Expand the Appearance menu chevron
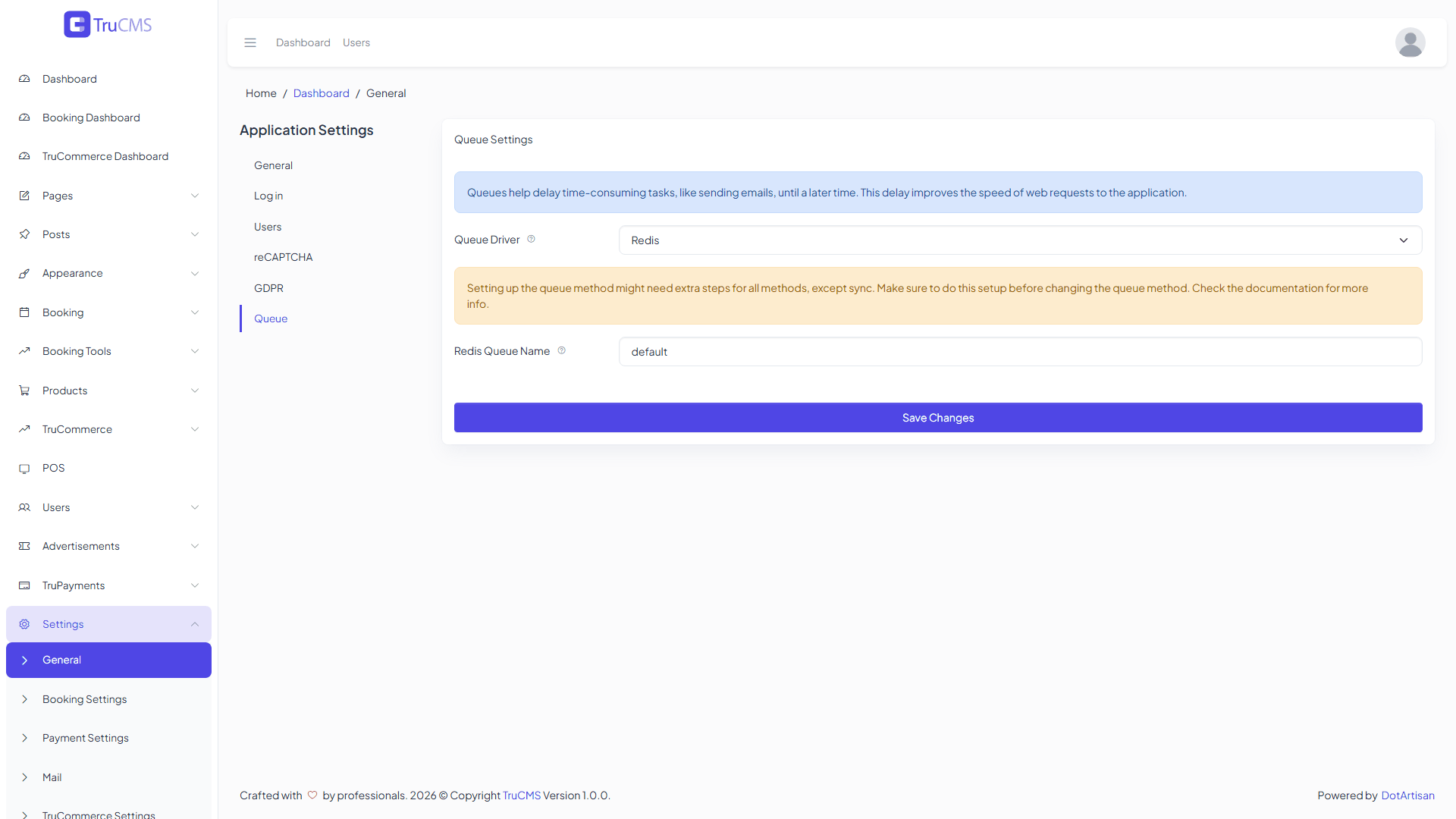This screenshot has height=819, width=1456. point(195,273)
